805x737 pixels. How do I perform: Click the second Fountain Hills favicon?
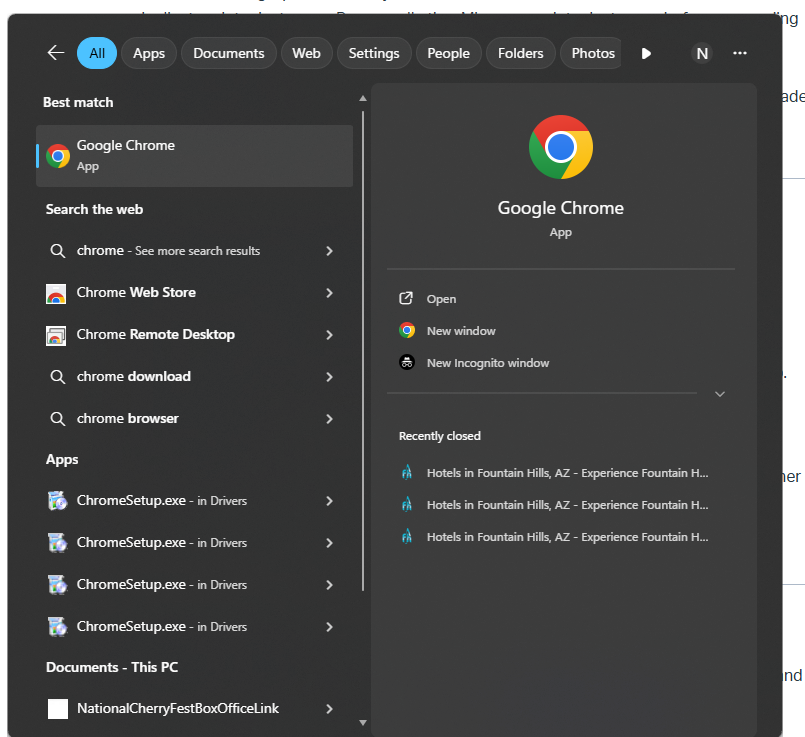tap(407, 504)
